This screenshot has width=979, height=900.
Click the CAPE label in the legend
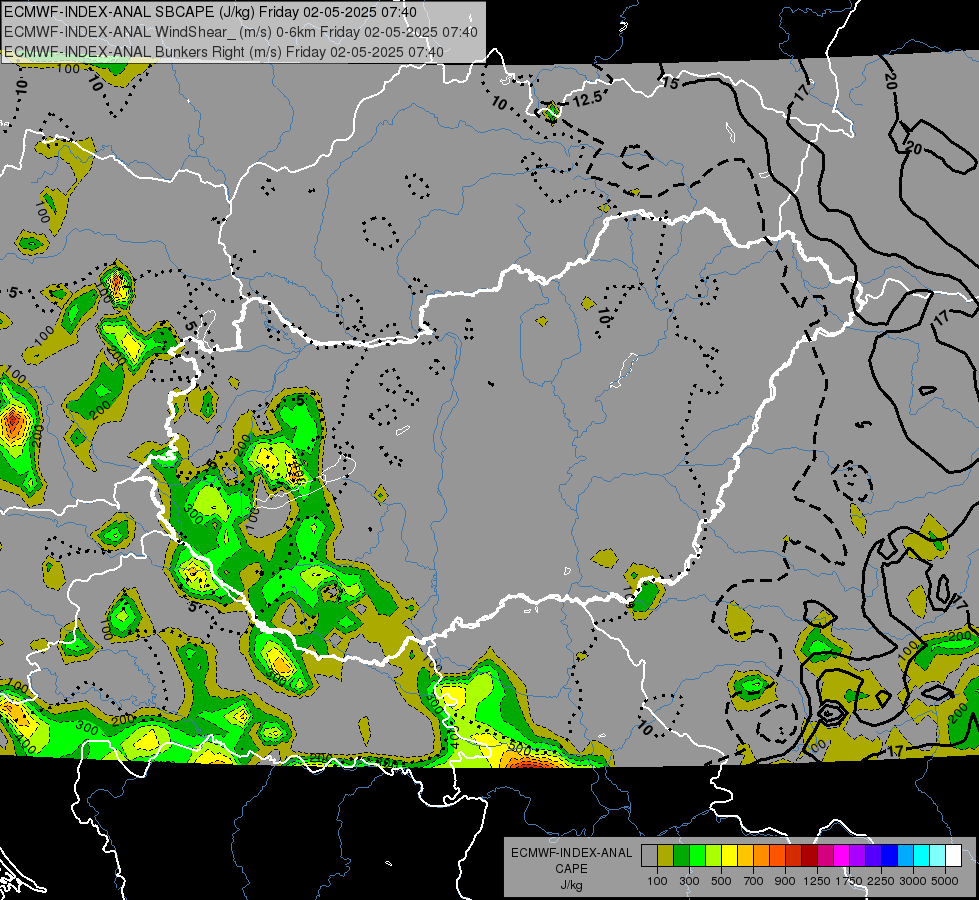[x=571, y=869]
